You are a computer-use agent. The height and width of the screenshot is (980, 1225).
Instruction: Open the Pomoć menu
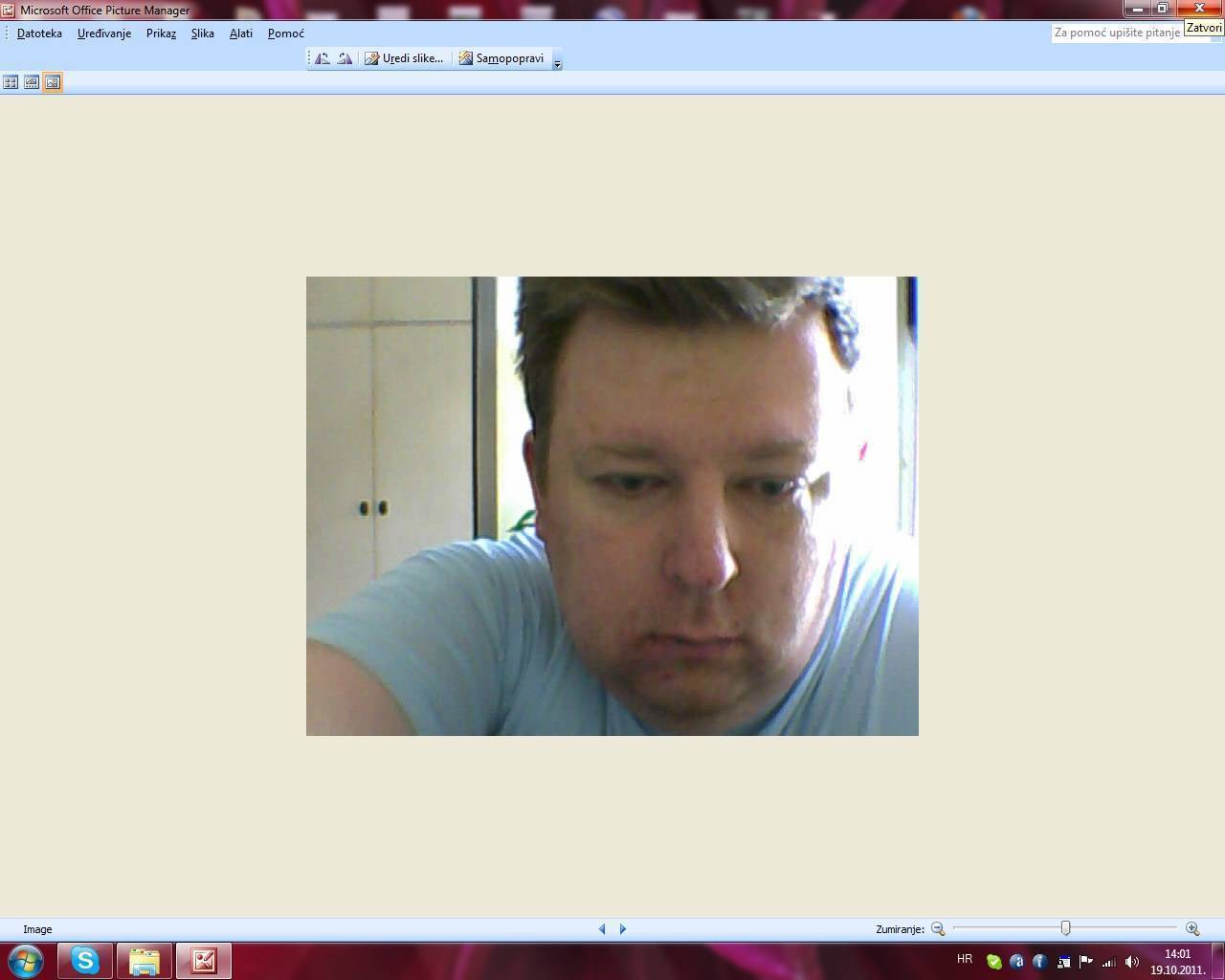[286, 33]
